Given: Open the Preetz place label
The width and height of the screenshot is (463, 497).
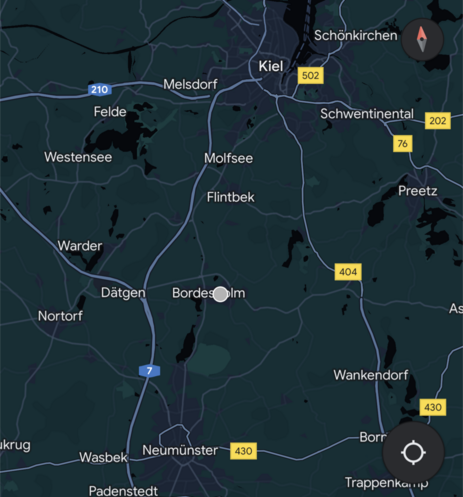Looking at the screenshot, I should coord(418,191).
